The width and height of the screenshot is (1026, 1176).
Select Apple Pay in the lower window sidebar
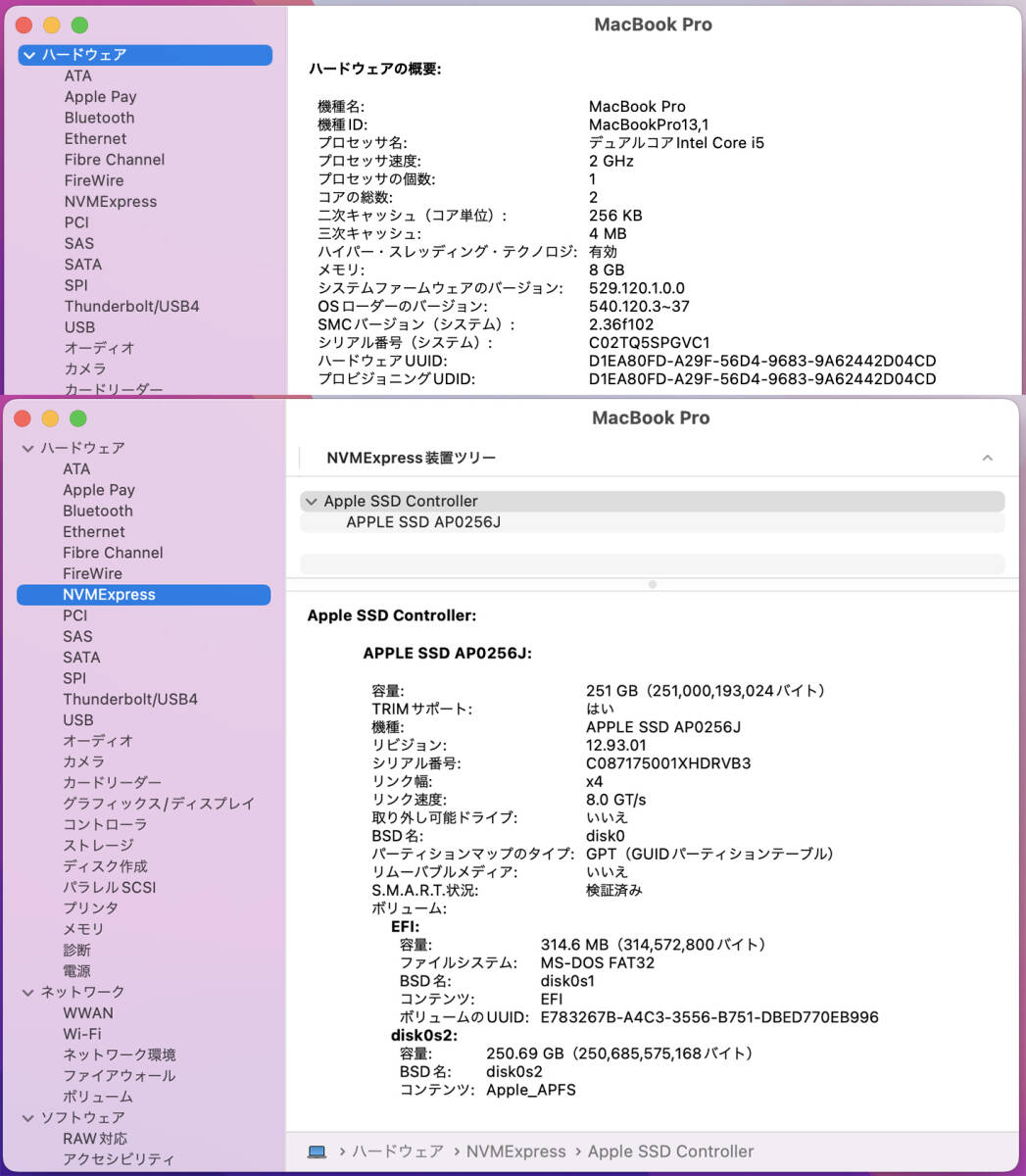click(99, 490)
